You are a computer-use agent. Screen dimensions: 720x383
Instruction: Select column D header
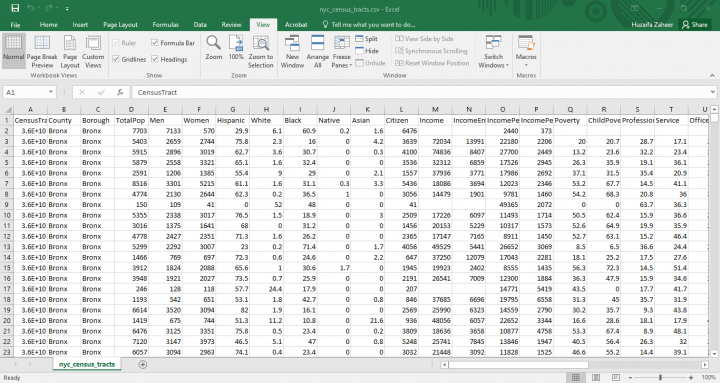(x=131, y=109)
